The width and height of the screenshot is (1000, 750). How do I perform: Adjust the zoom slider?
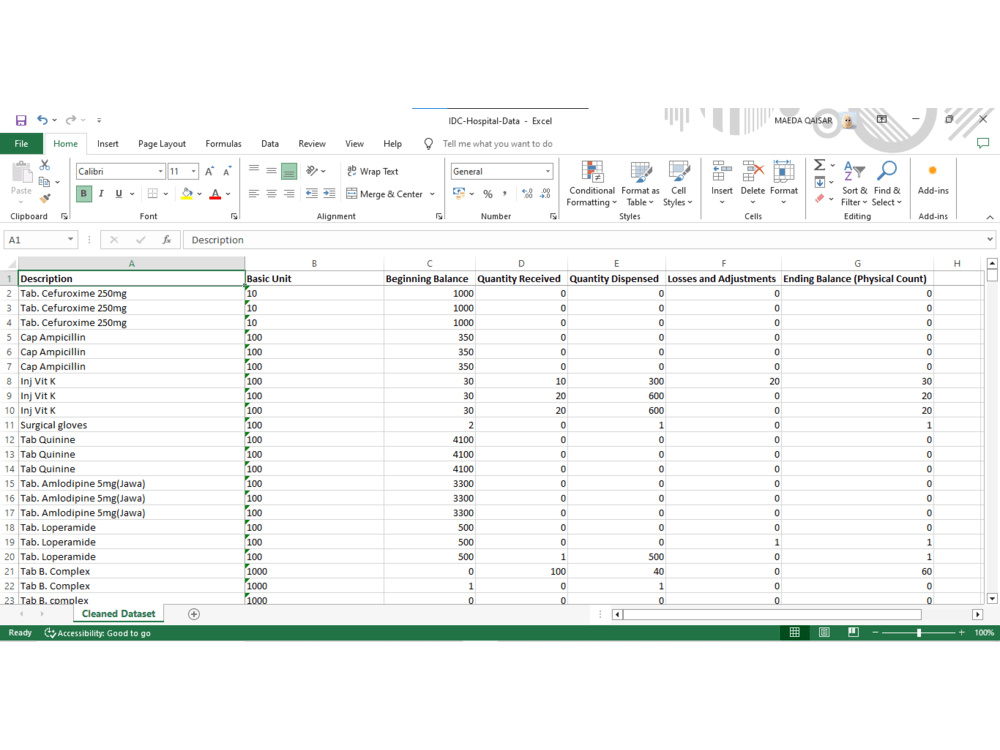[918, 632]
